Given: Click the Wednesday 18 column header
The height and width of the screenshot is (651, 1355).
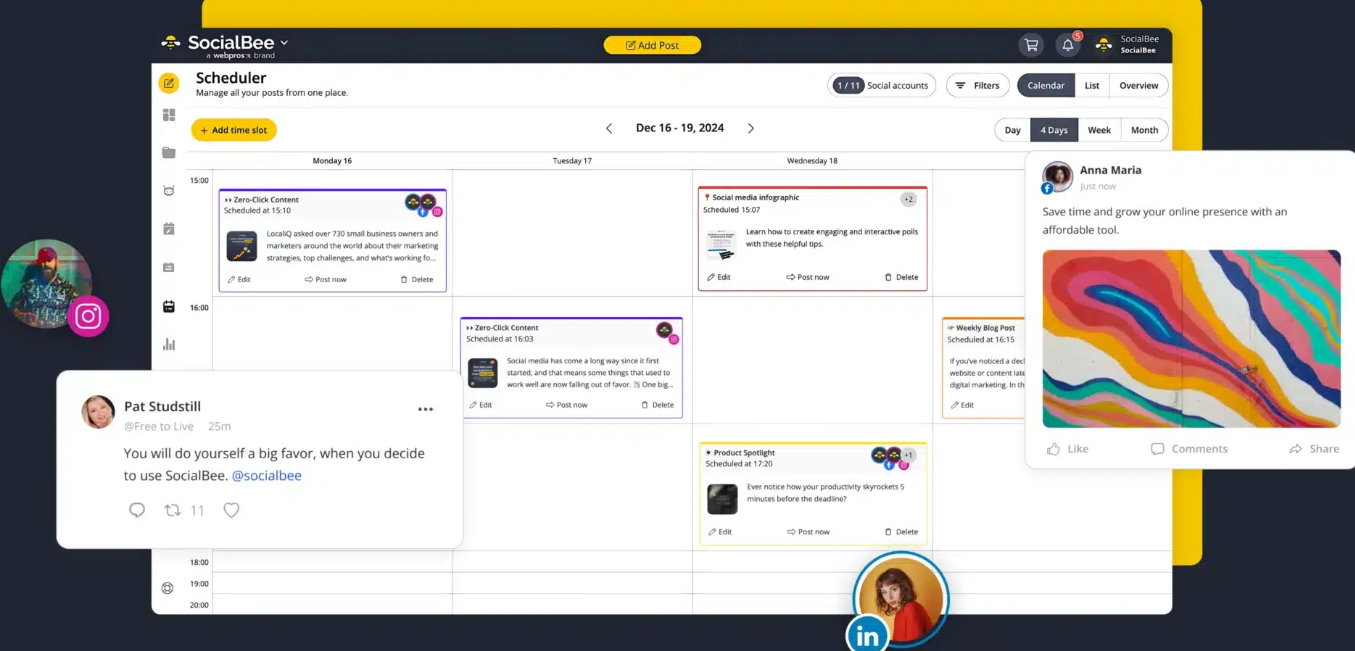Looking at the screenshot, I should coord(812,160).
